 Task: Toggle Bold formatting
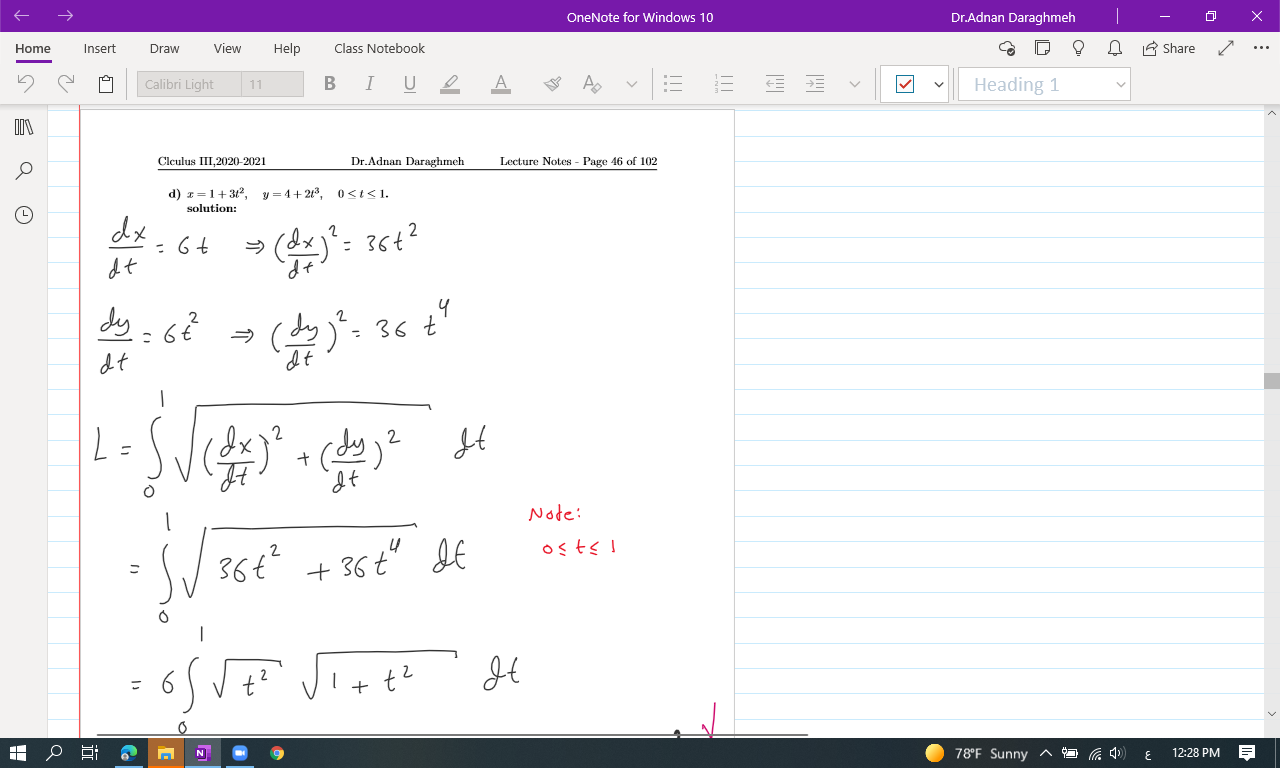[x=330, y=84]
